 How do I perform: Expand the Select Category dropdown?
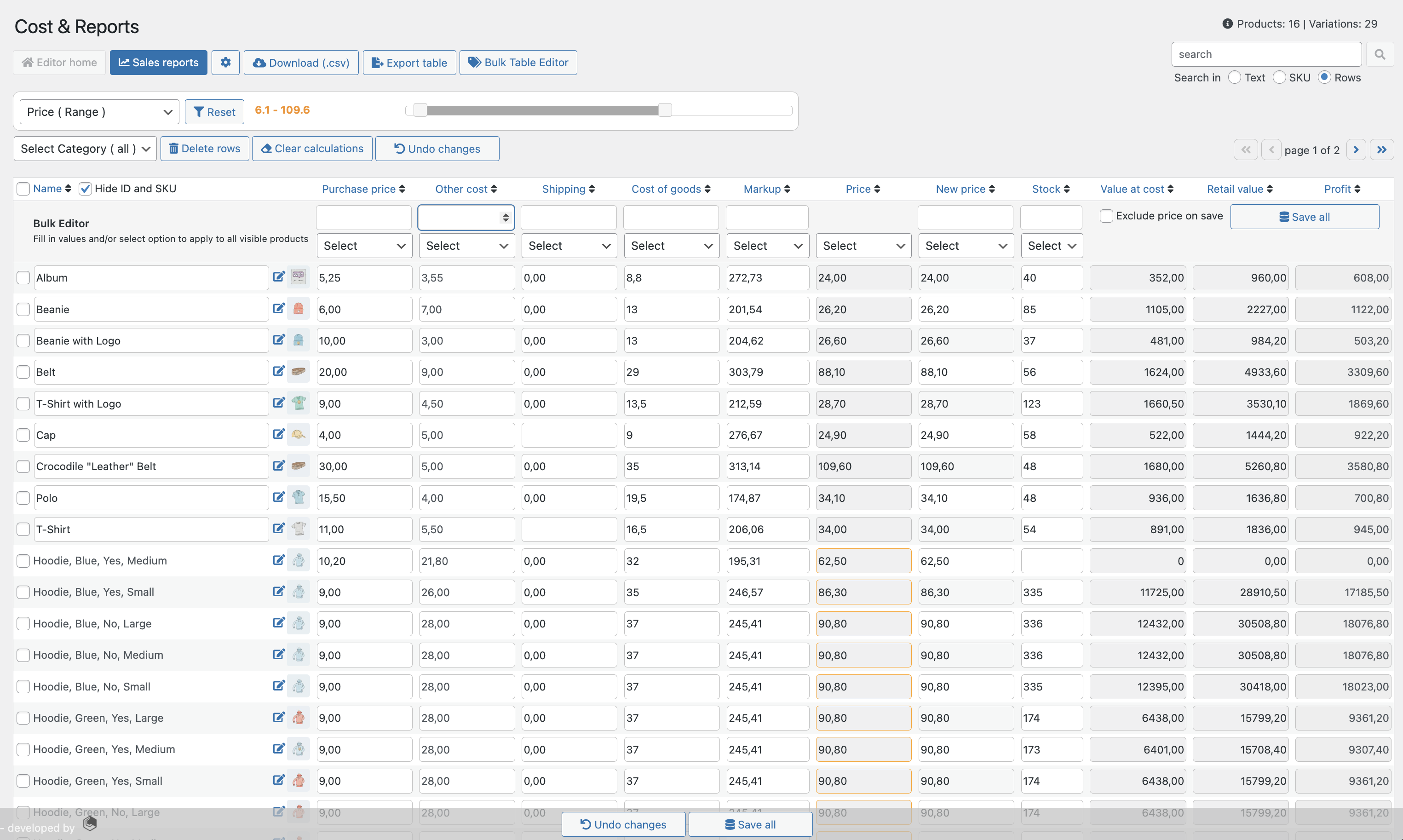(85, 148)
